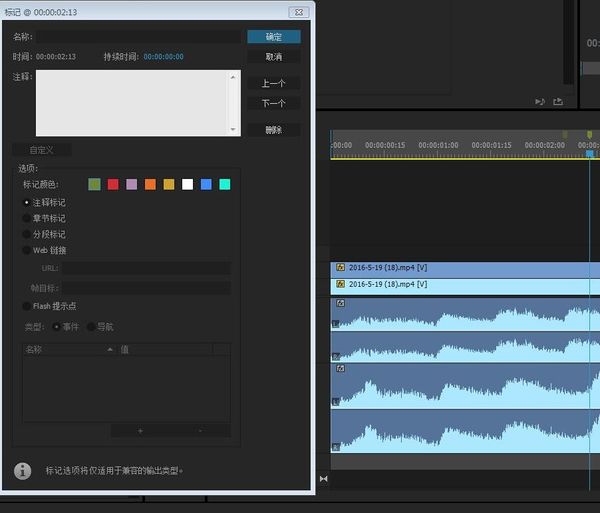The width and height of the screenshot is (600, 513).
Task: Select the 注释标记 comment marker option
Action: point(27,202)
